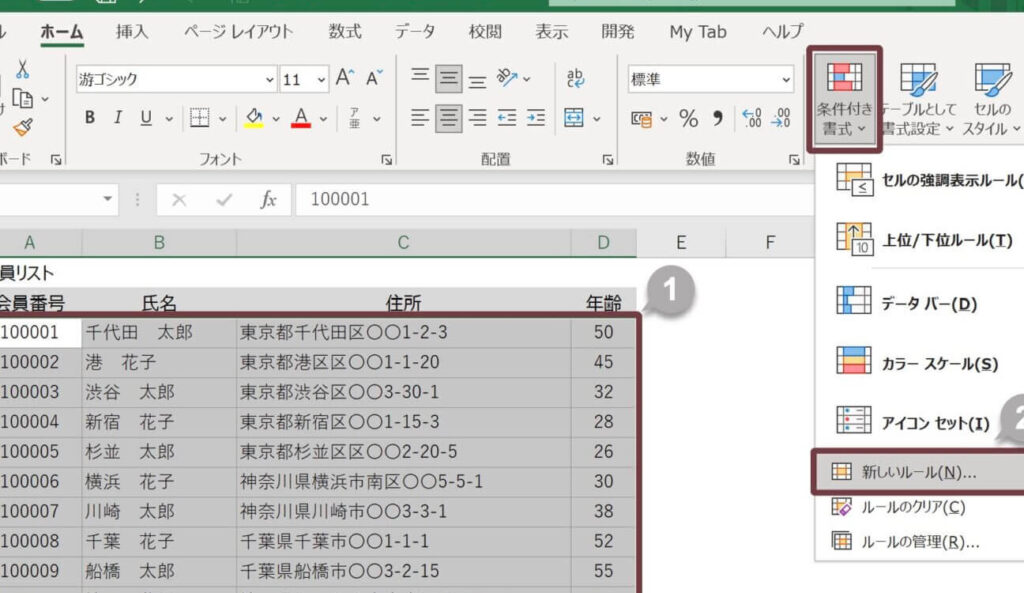Image resolution: width=1024 pixels, height=593 pixels.
Task: Select cell containing 千代田　太郎
Action: pyautogui.click(x=158, y=332)
